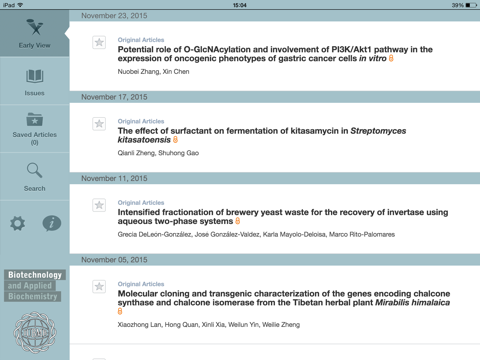This screenshot has width=480, height=360.
Task: Tap open-access lock icon after two-phase systems
Action: click(x=238, y=221)
